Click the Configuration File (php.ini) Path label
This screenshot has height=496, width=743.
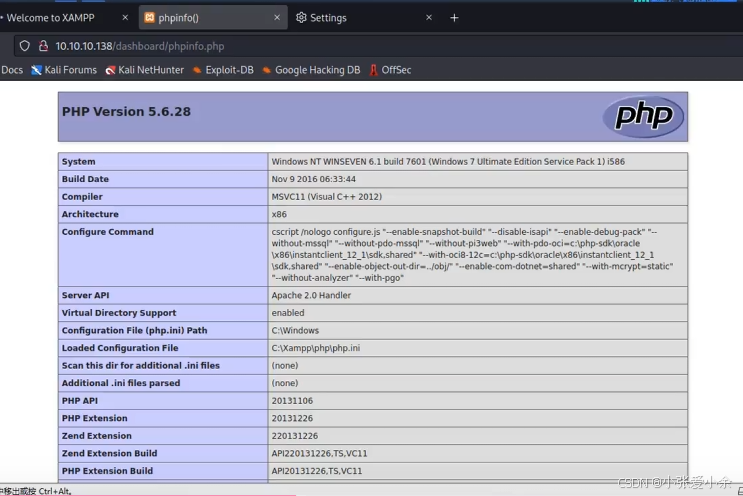[135, 330]
